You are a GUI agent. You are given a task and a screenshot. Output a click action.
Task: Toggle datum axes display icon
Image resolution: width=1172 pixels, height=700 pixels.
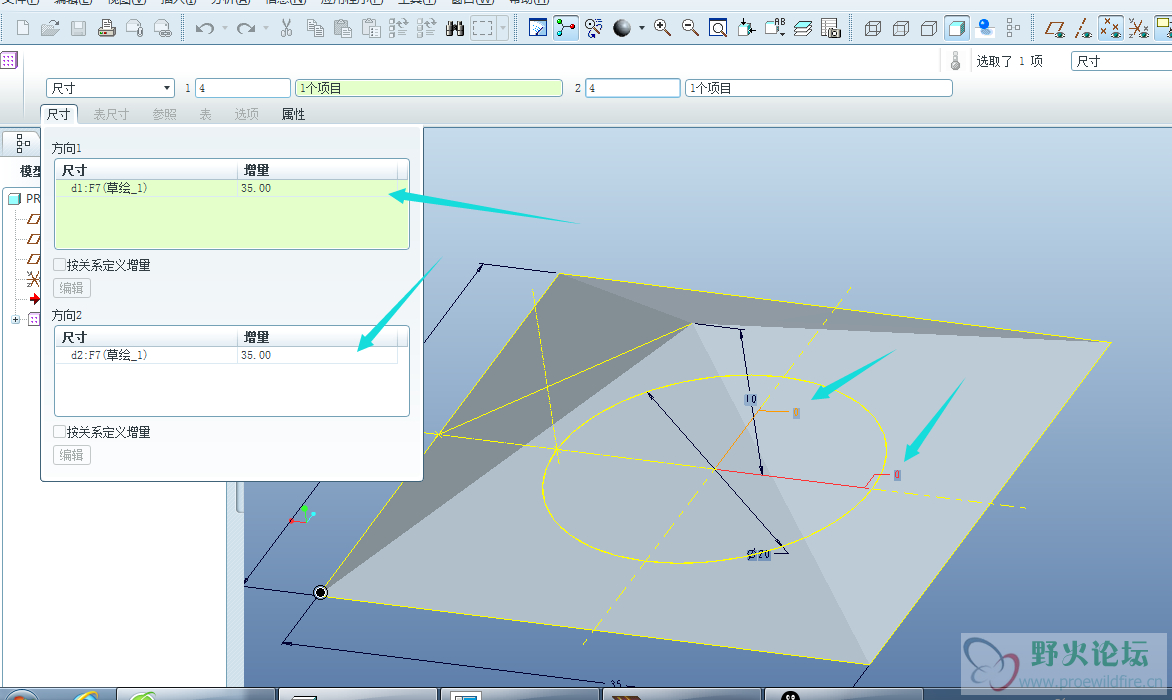click(1083, 28)
